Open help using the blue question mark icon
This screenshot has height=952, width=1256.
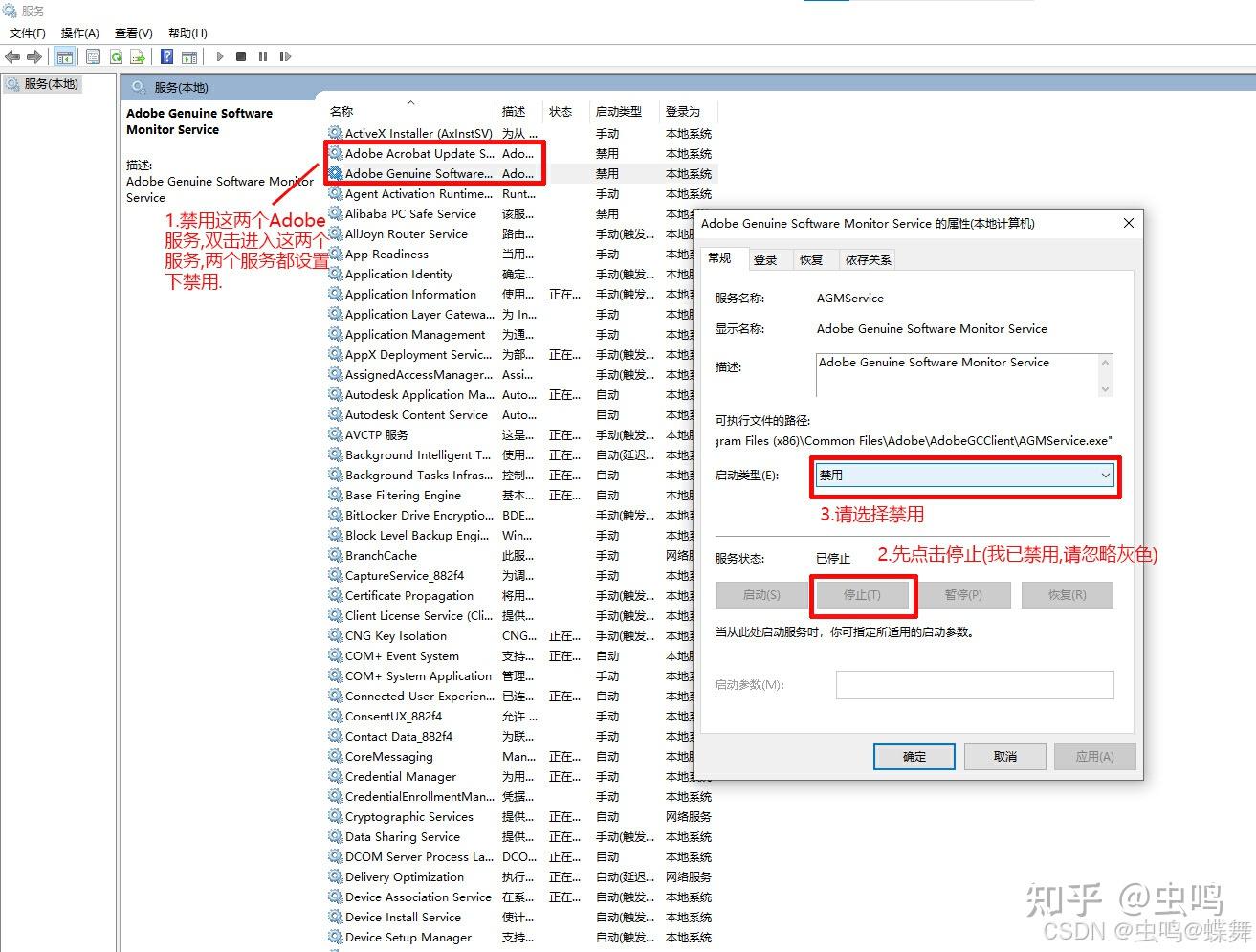click(165, 56)
